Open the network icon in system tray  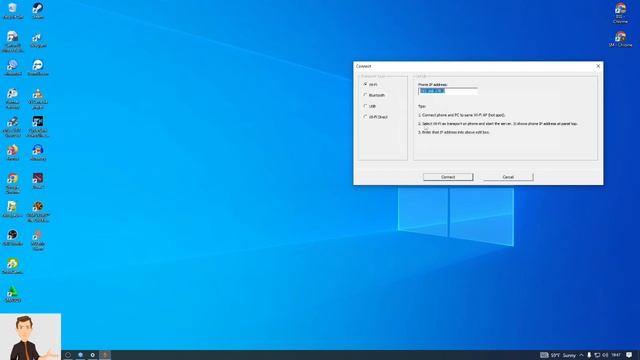tap(597, 355)
